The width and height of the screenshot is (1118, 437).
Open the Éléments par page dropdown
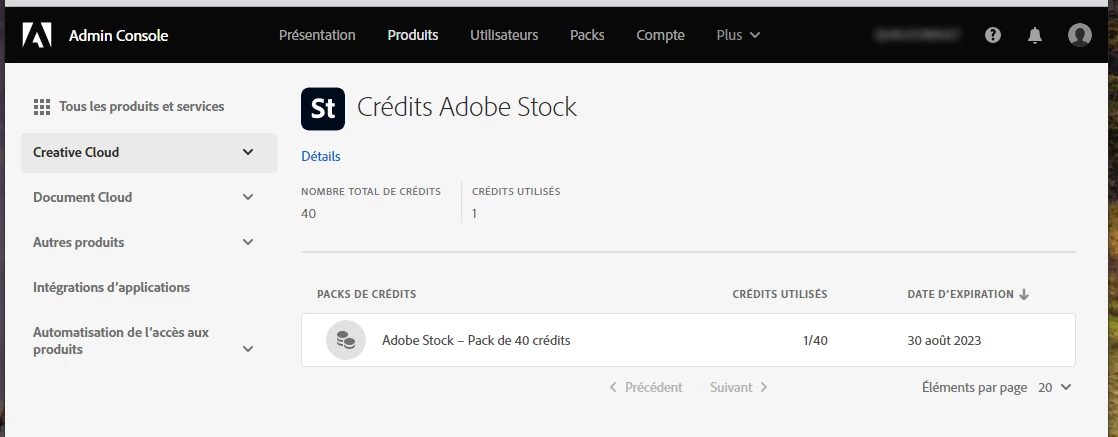(1054, 387)
